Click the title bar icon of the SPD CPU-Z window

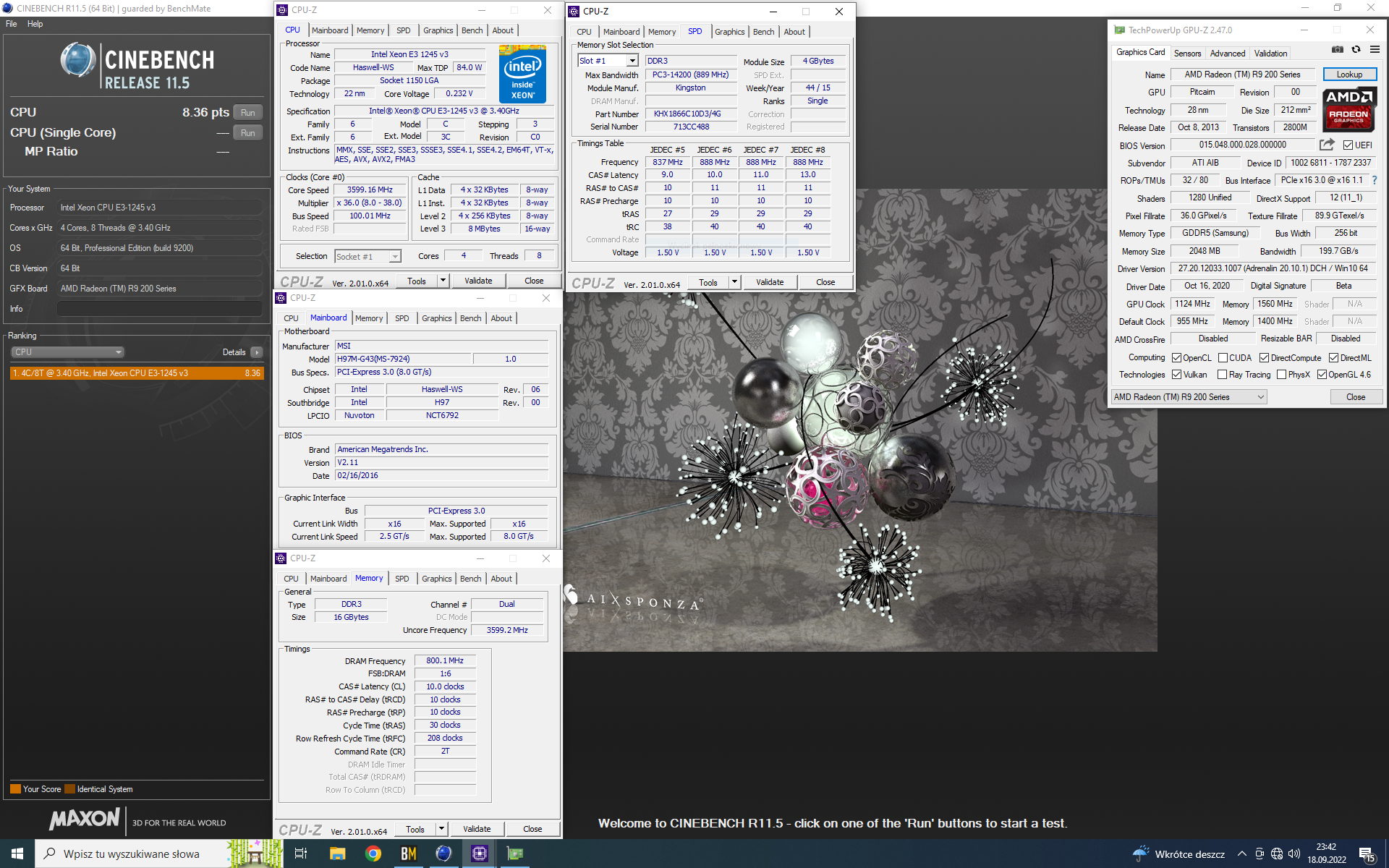(x=574, y=12)
